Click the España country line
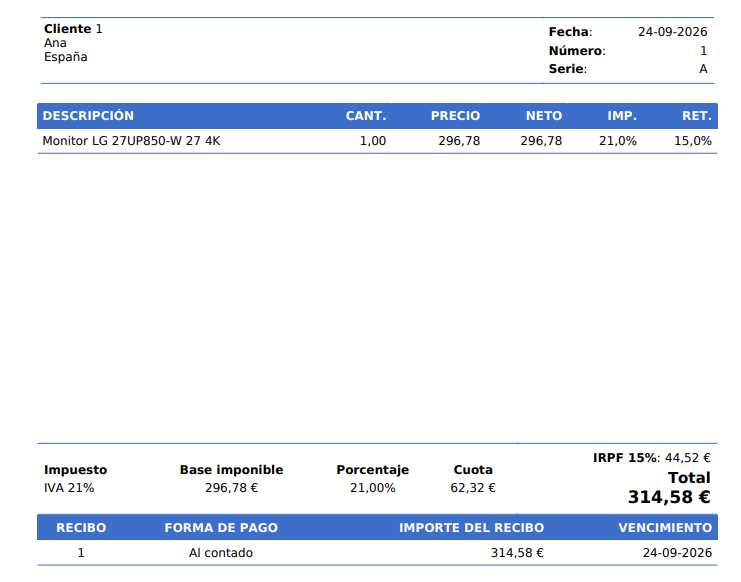741x582 pixels. 66,57
